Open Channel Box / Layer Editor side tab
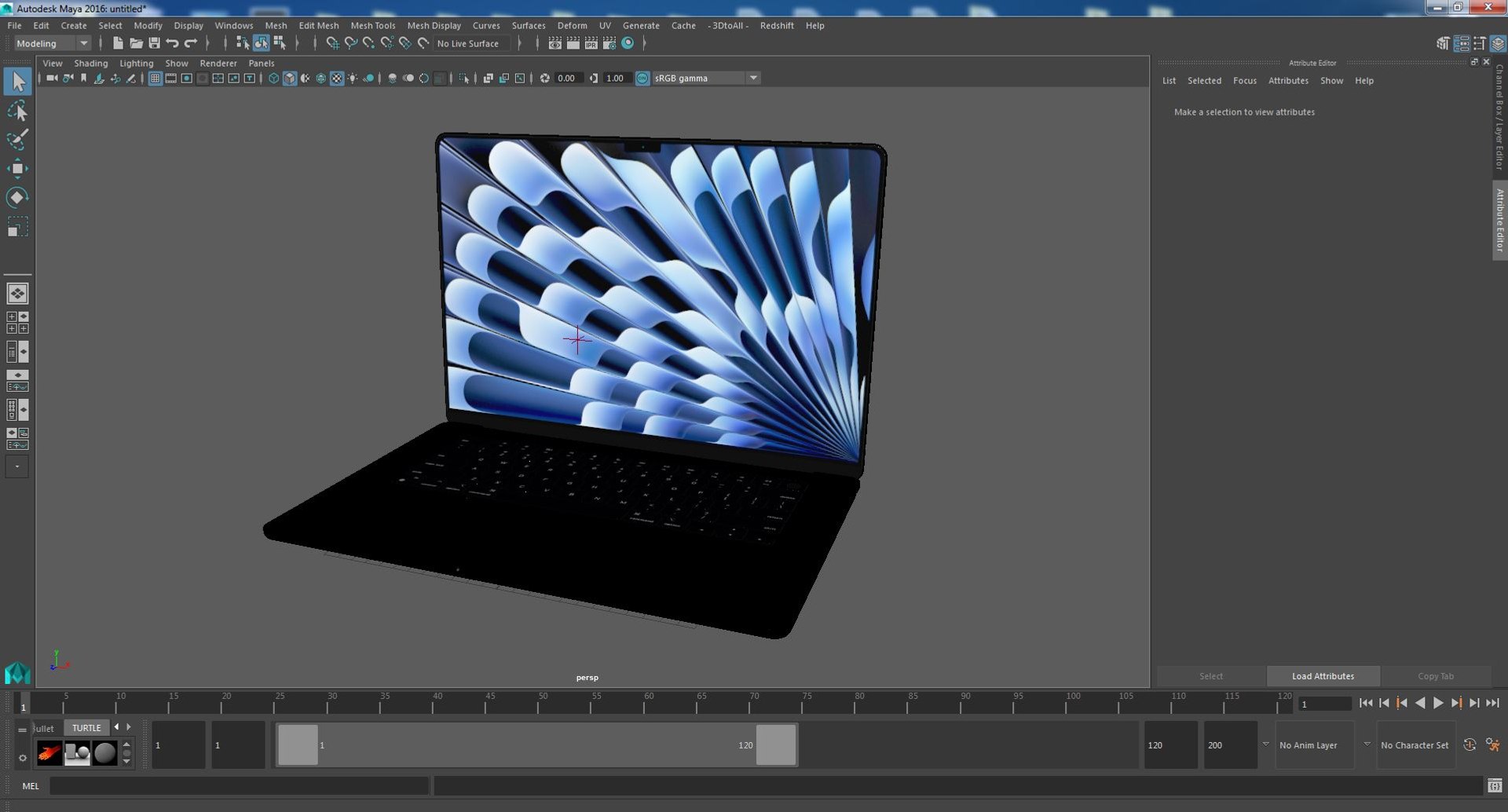The width and height of the screenshot is (1508, 812). click(1499, 117)
